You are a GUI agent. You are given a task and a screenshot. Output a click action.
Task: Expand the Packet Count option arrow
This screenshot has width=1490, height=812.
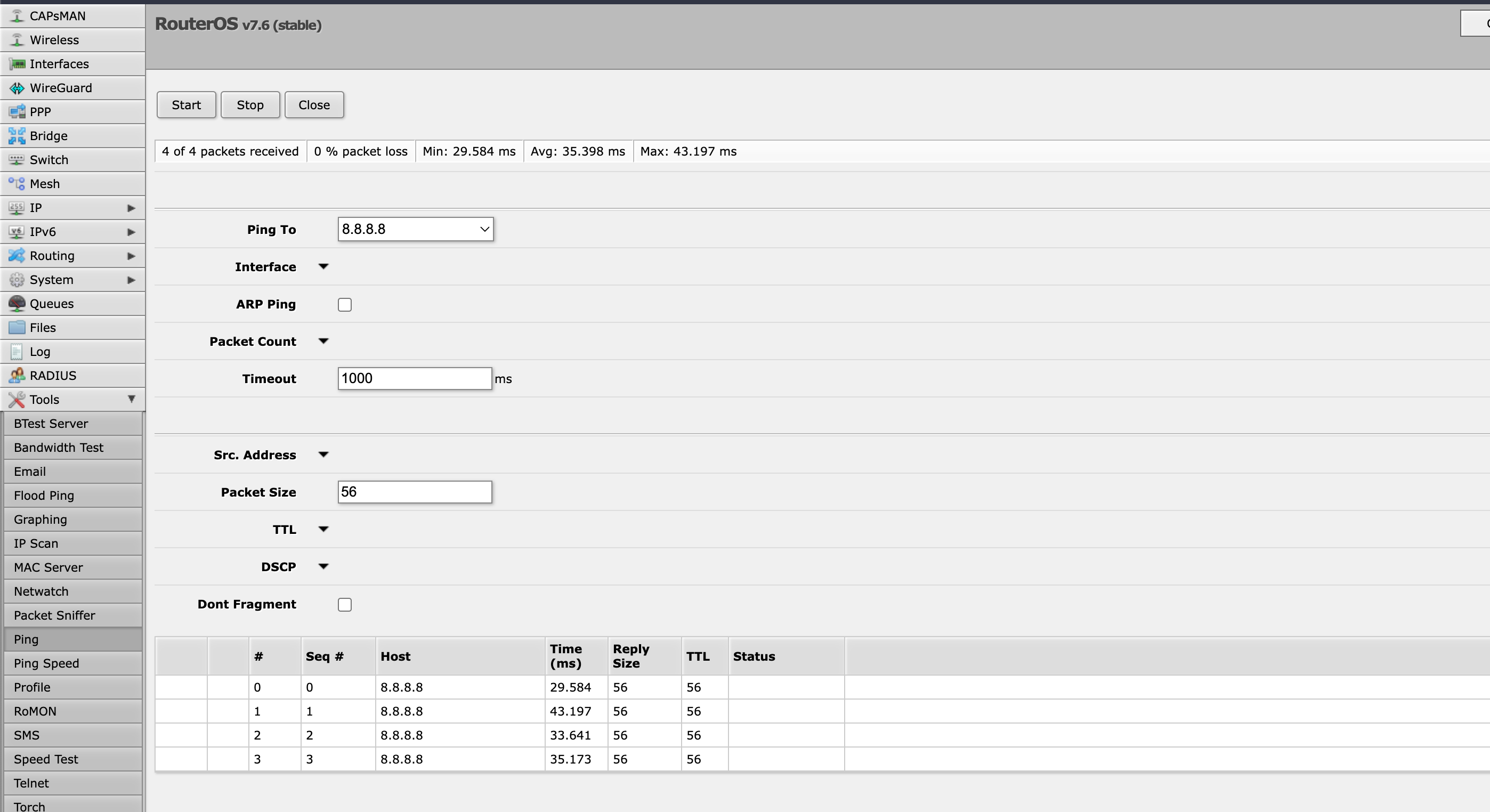pyautogui.click(x=323, y=341)
